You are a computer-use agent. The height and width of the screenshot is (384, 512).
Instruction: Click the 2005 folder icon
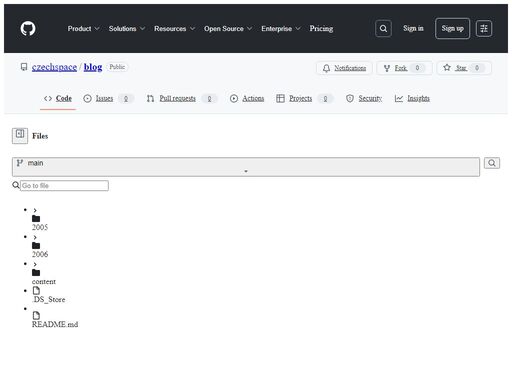tap(36, 219)
